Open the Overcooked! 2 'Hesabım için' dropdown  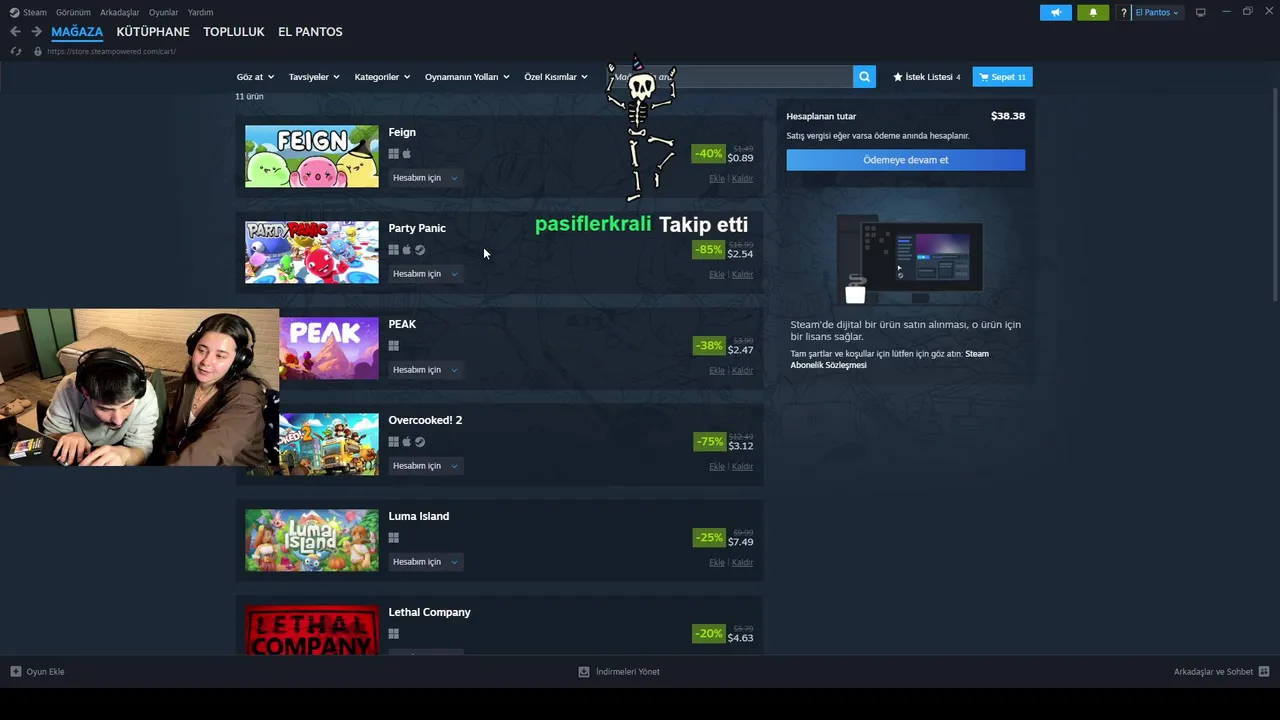(x=425, y=466)
